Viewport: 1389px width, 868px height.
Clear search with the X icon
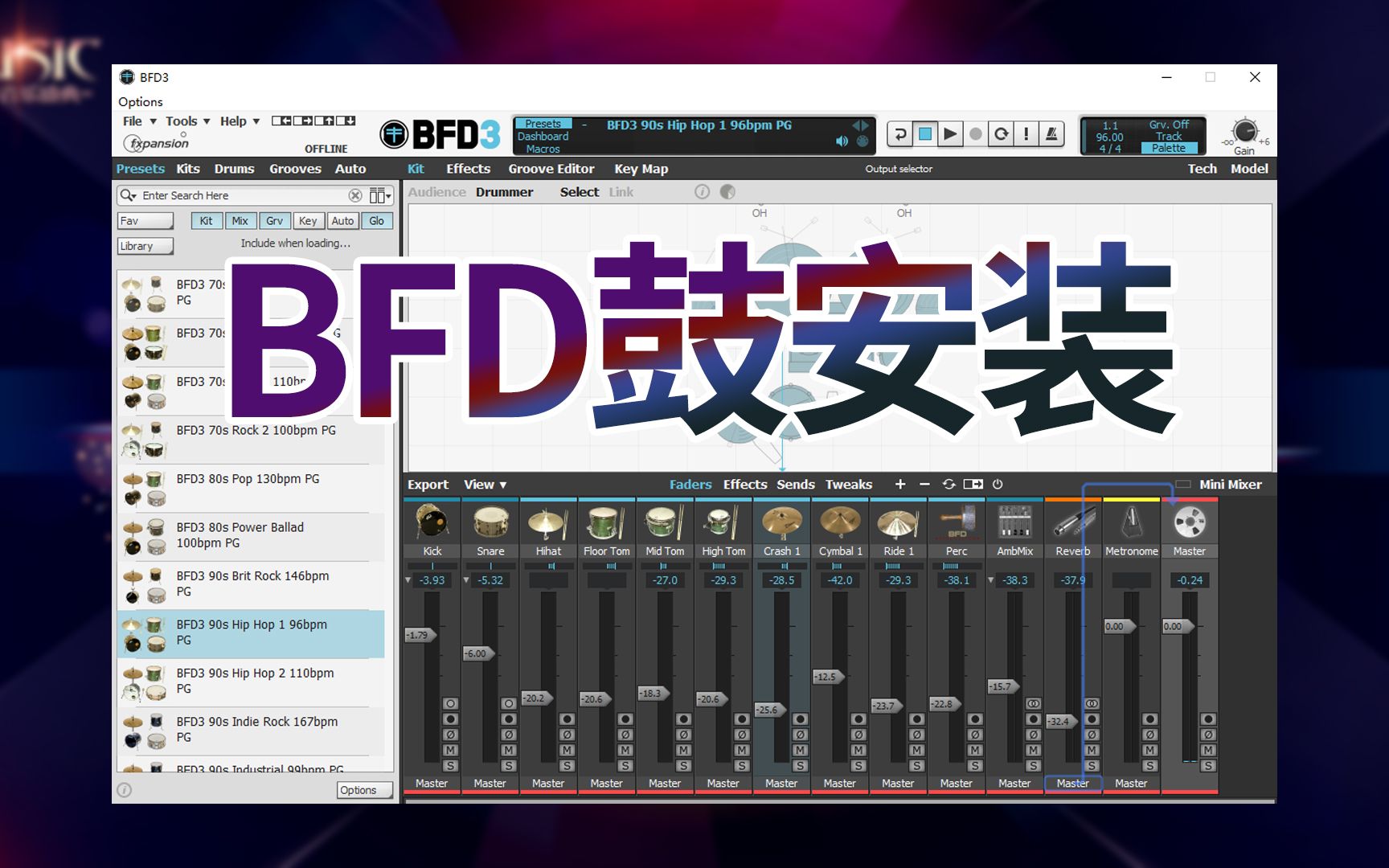354,195
